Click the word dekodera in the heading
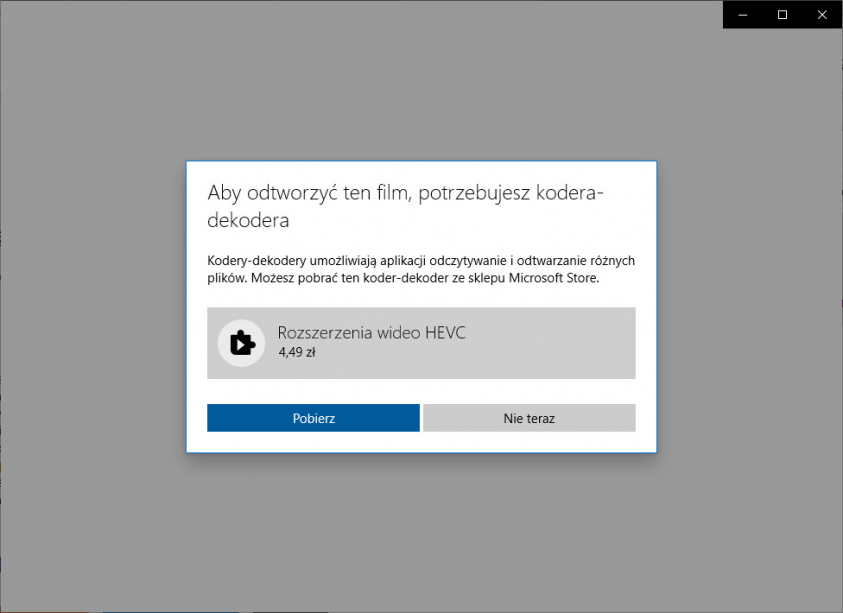Viewport: 843px width, 613px height. click(x=248, y=220)
